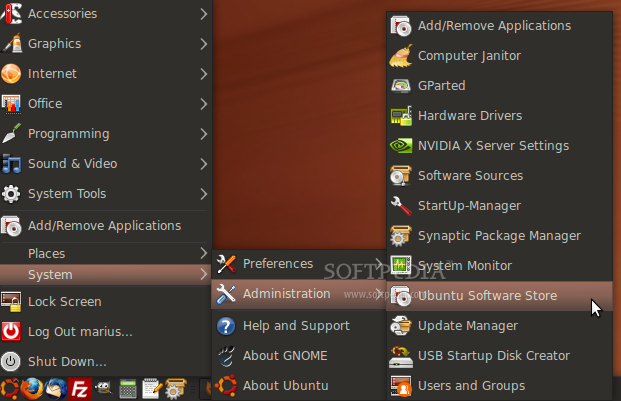Click the USB Startup Disk Creator icon
The height and width of the screenshot is (401, 621).
(x=401, y=356)
